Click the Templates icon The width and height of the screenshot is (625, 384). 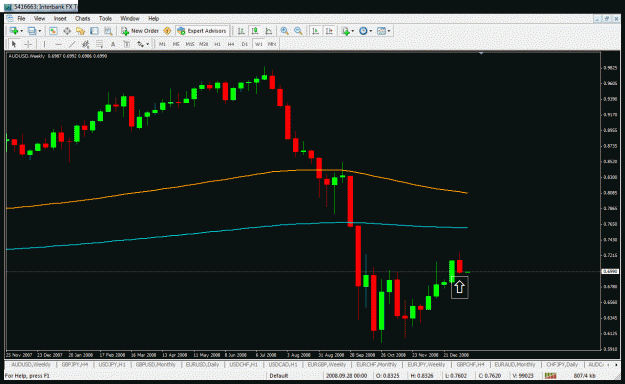(381, 31)
